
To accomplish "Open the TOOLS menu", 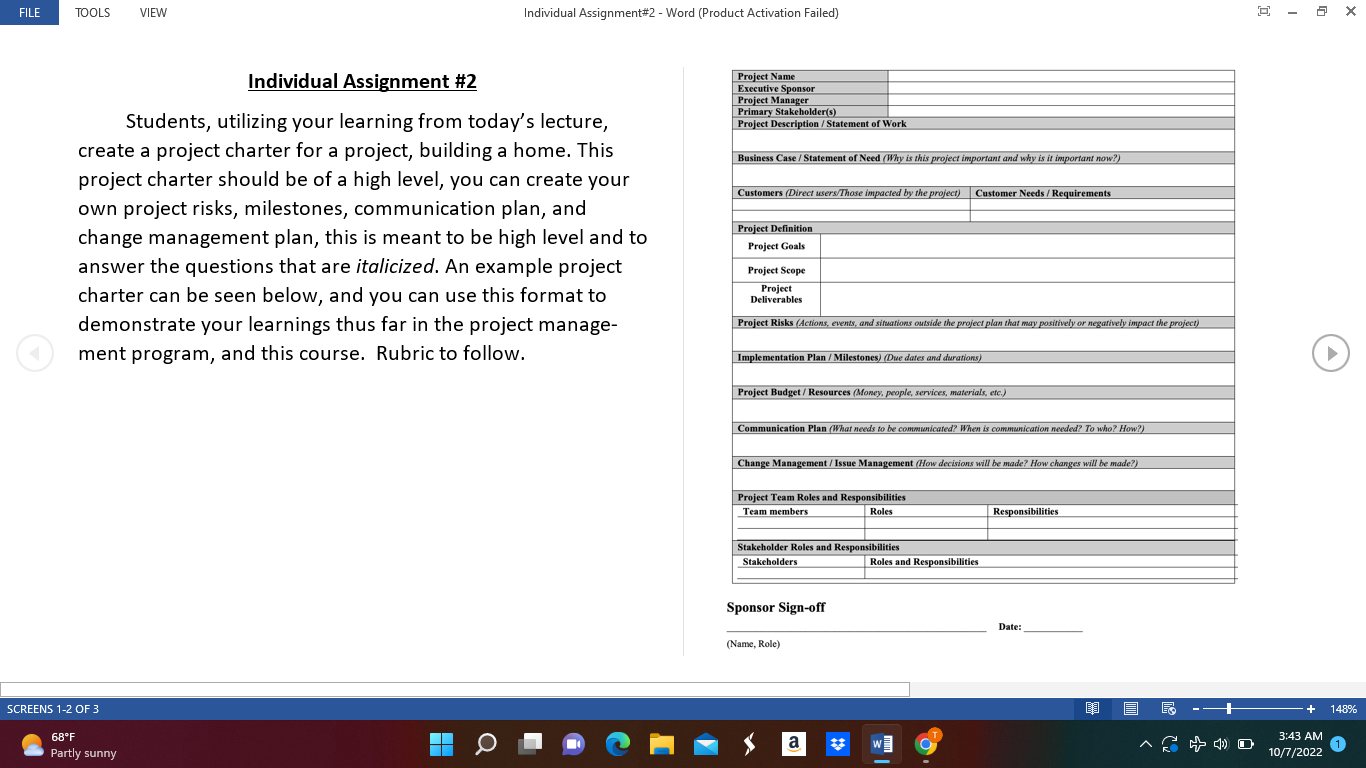I will tap(92, 12).
